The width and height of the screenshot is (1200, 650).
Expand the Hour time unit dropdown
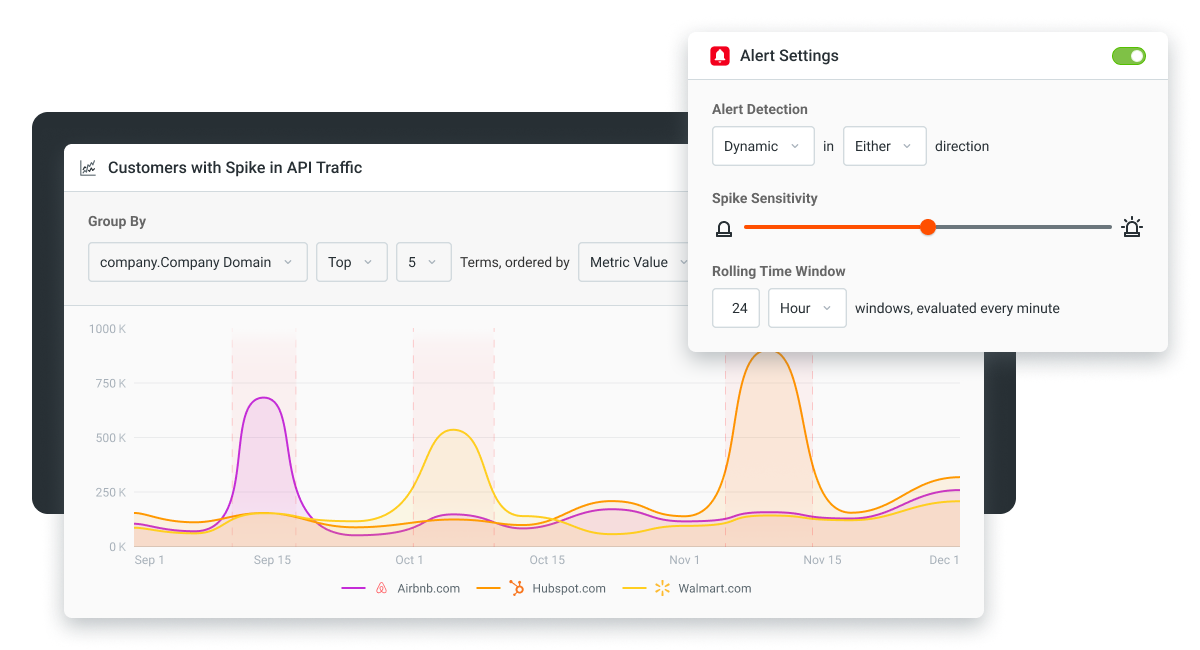807,308
